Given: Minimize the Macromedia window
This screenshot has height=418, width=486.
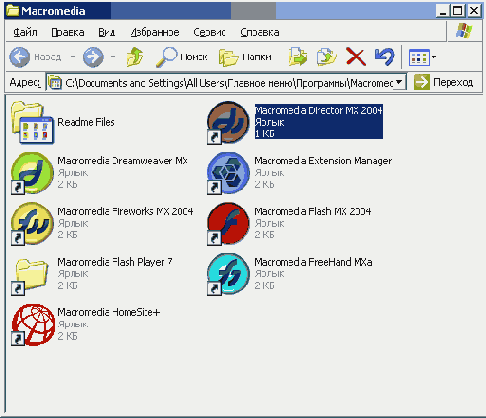Looking at the screenshot, I should [443, 11].
